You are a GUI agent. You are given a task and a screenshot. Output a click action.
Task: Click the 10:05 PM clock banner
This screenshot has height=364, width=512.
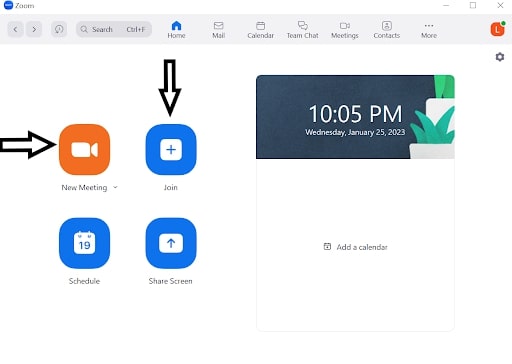[x=355, y=117]
